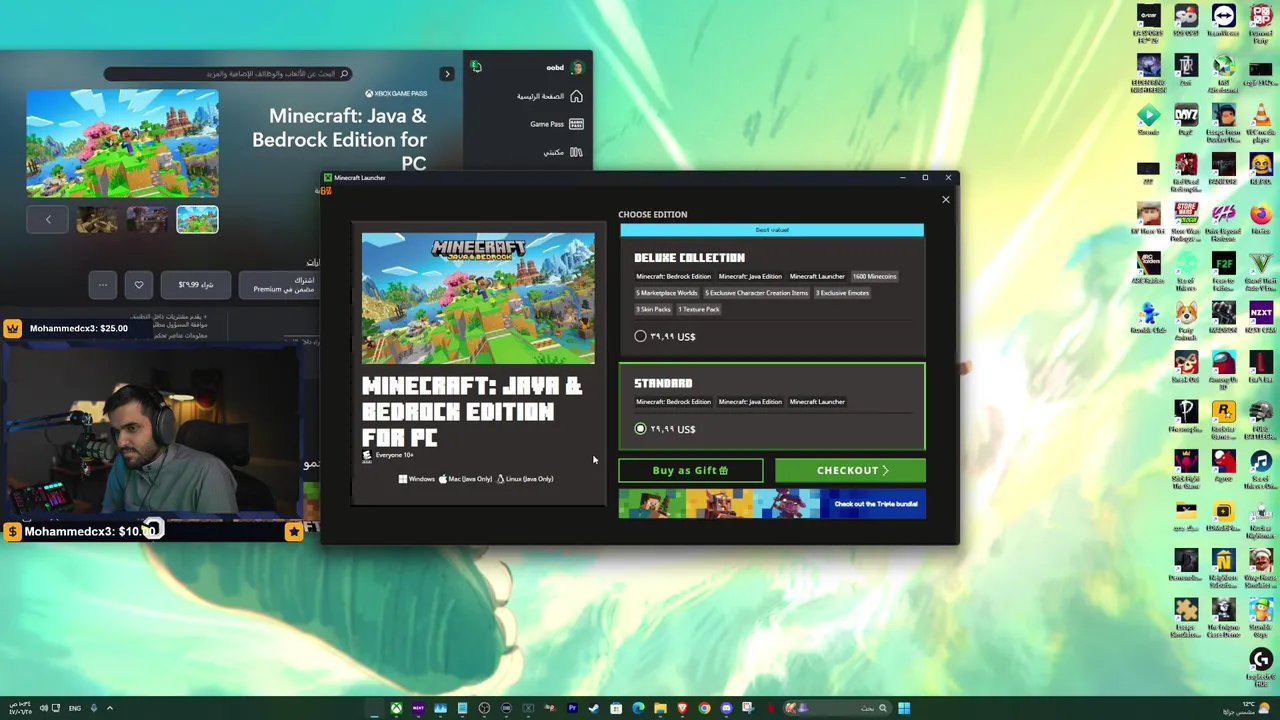Open Pummel Party desktop shortcut
The width and height of the screenshot is (1280, 720).
(1261, 22)
